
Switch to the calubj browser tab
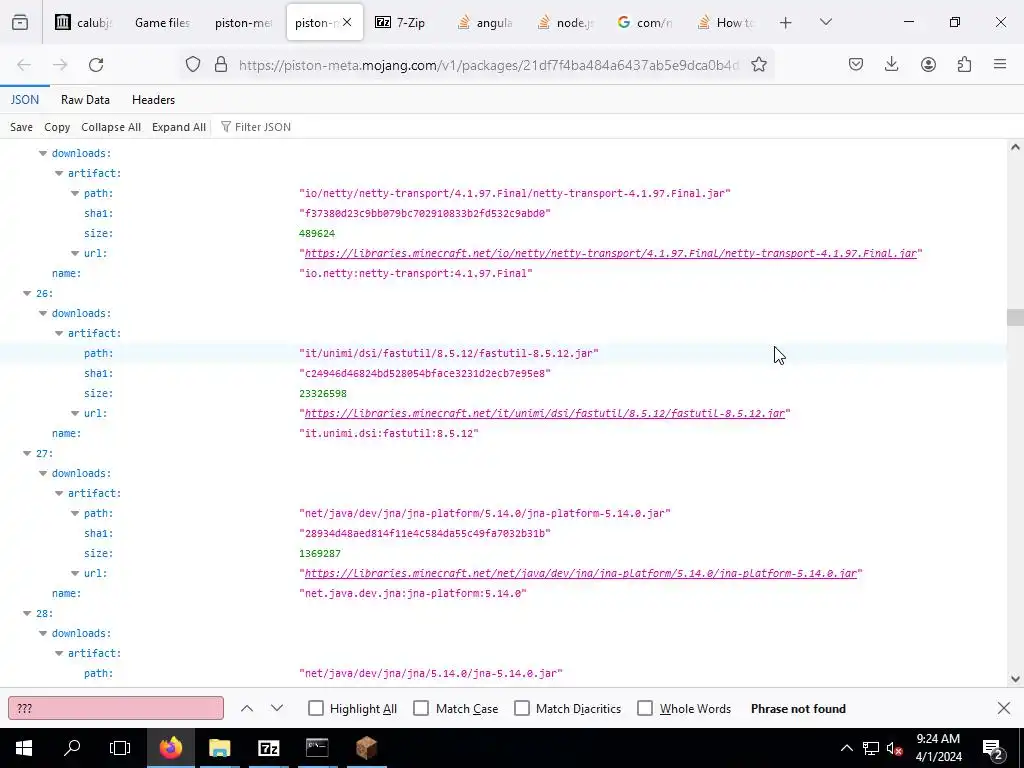[x=85, y=23]
